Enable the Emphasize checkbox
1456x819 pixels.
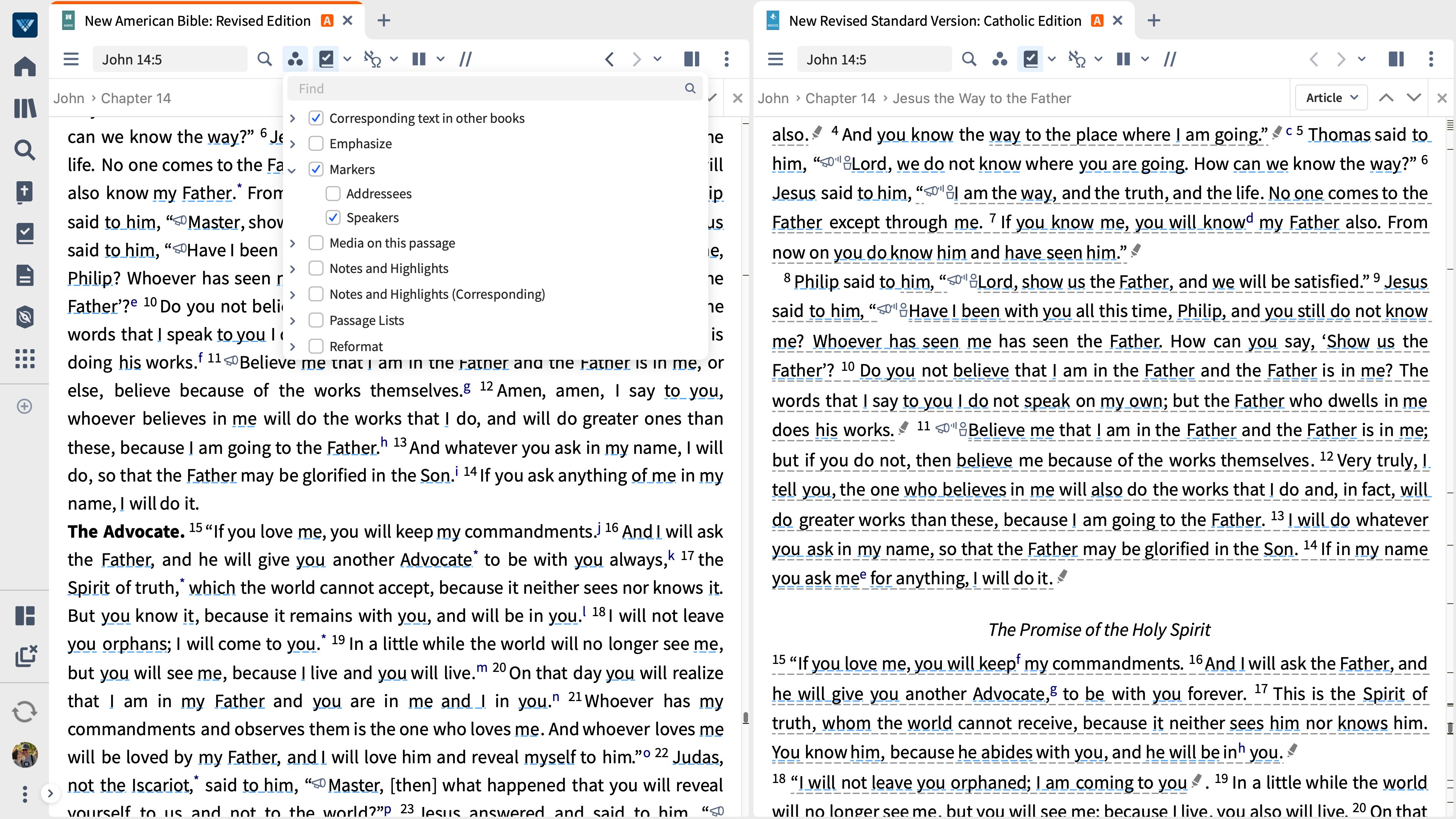tap(316, 144)
